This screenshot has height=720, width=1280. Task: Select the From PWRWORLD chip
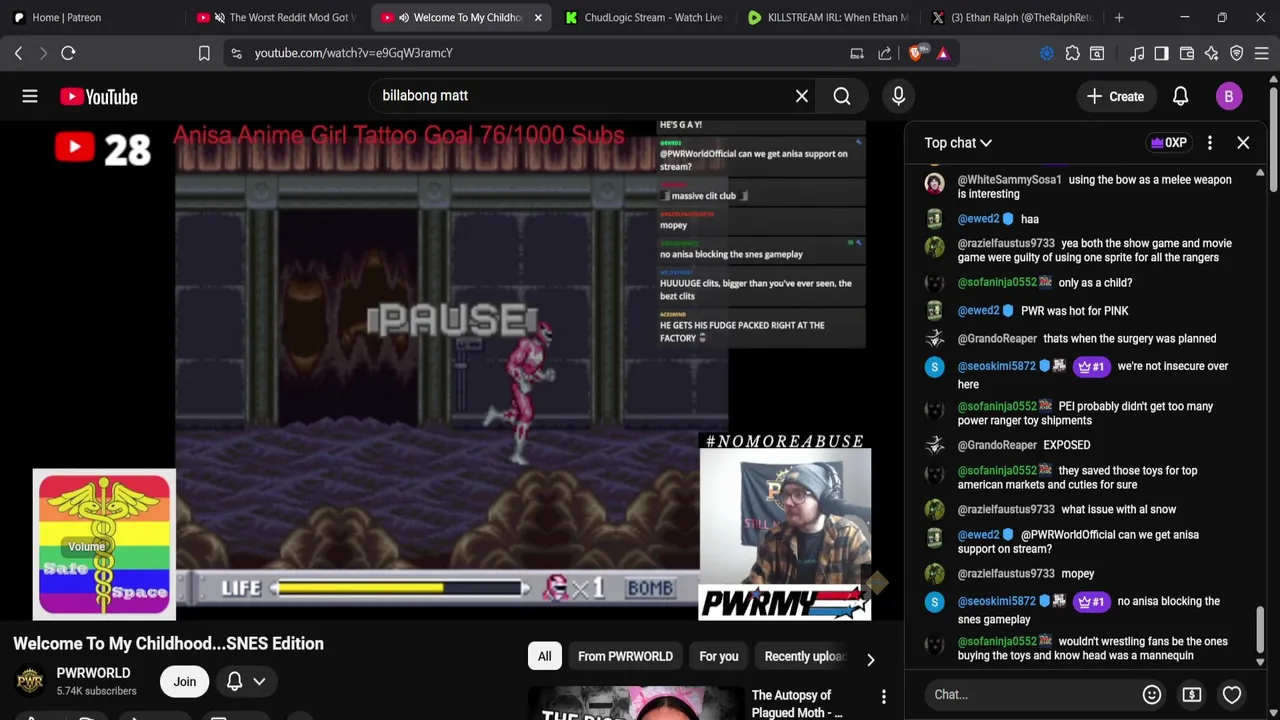[x=625, y=656]
